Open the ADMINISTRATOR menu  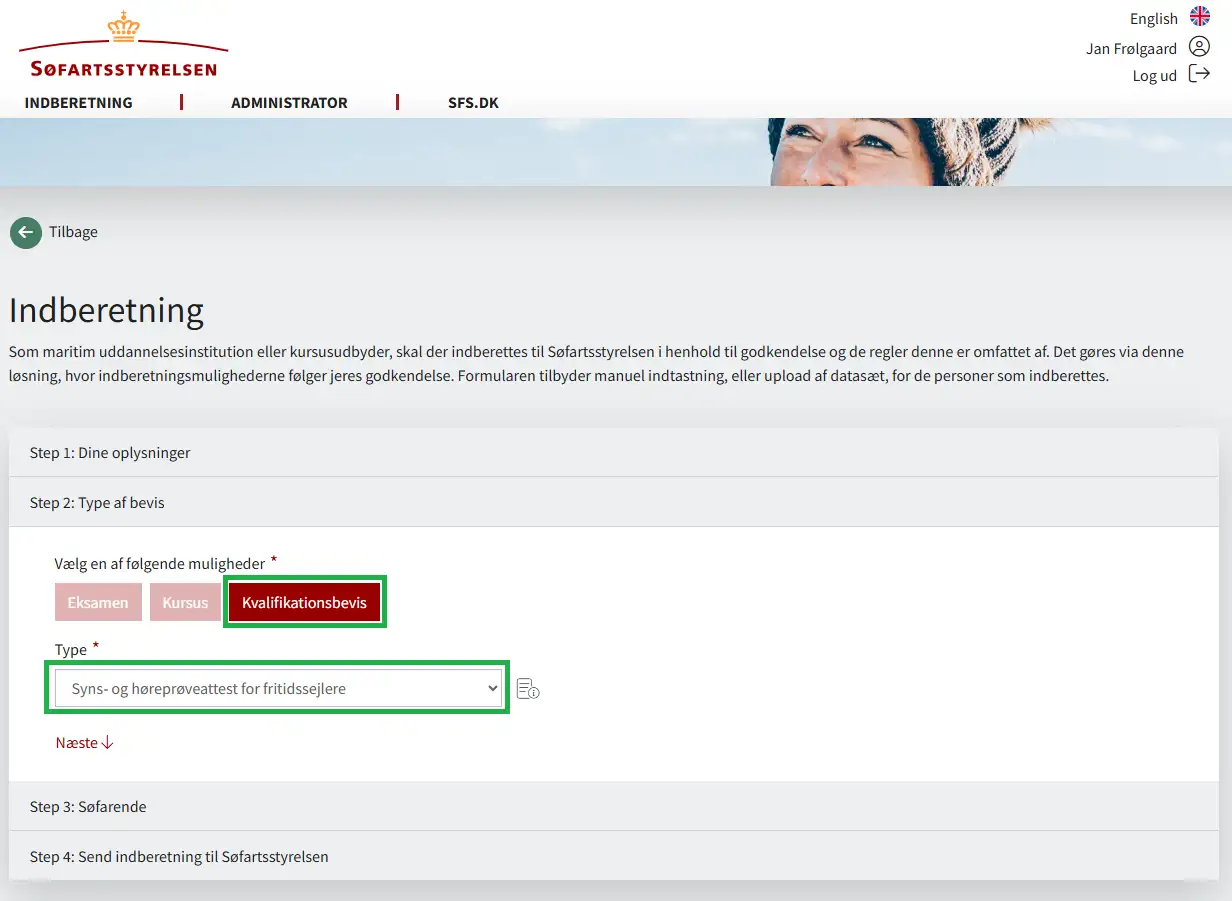[289, 103]
